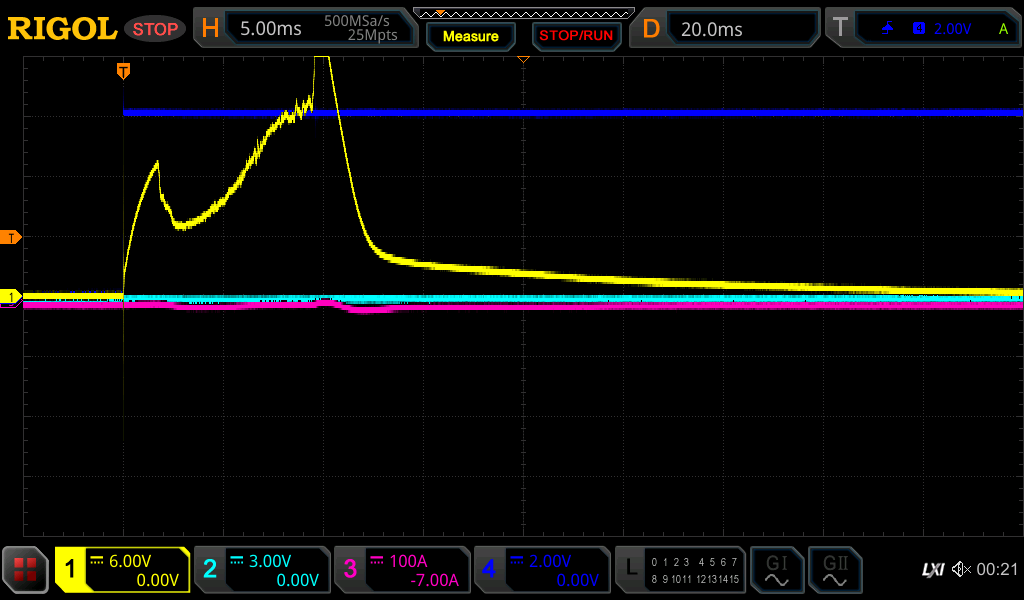The height and width of the screenshot is (600, 1024).
Task: Open delay D 20.0ms settings
Action: click(x=728, y=29)
